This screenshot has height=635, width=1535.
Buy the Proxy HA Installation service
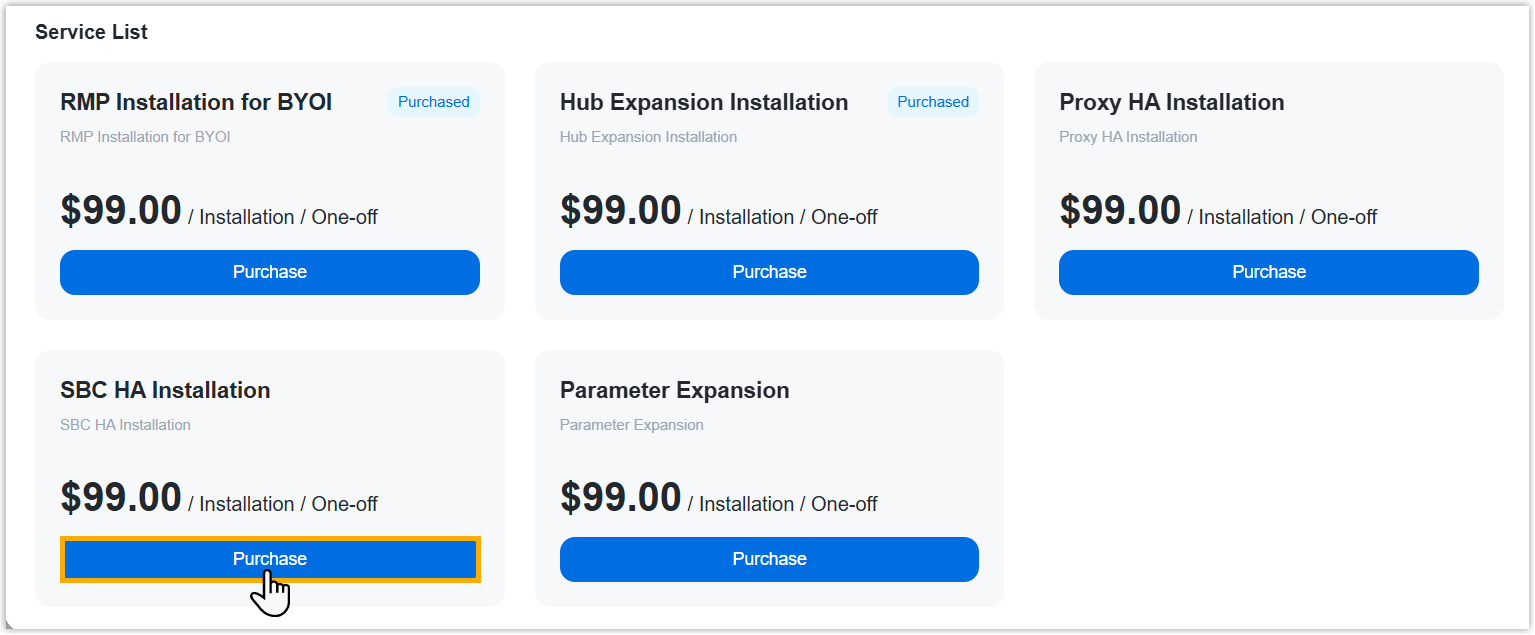(1268, 272)
